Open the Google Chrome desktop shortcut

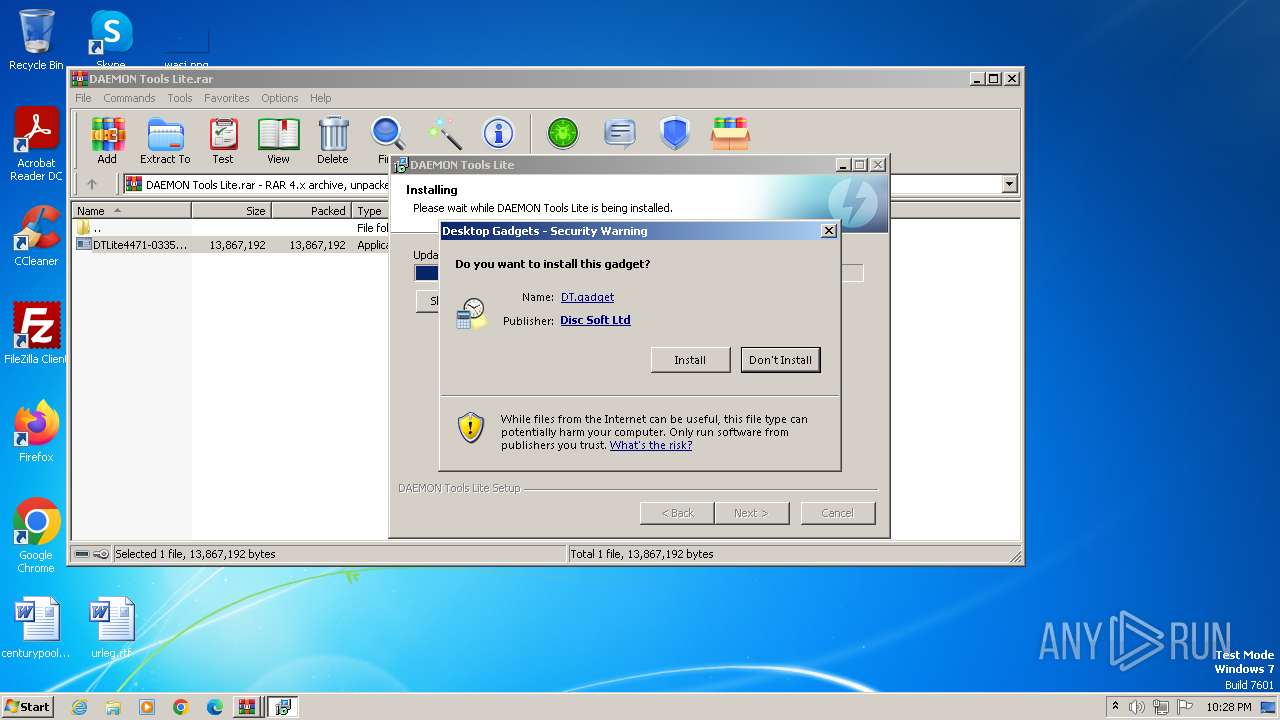[x=36, y=536]
